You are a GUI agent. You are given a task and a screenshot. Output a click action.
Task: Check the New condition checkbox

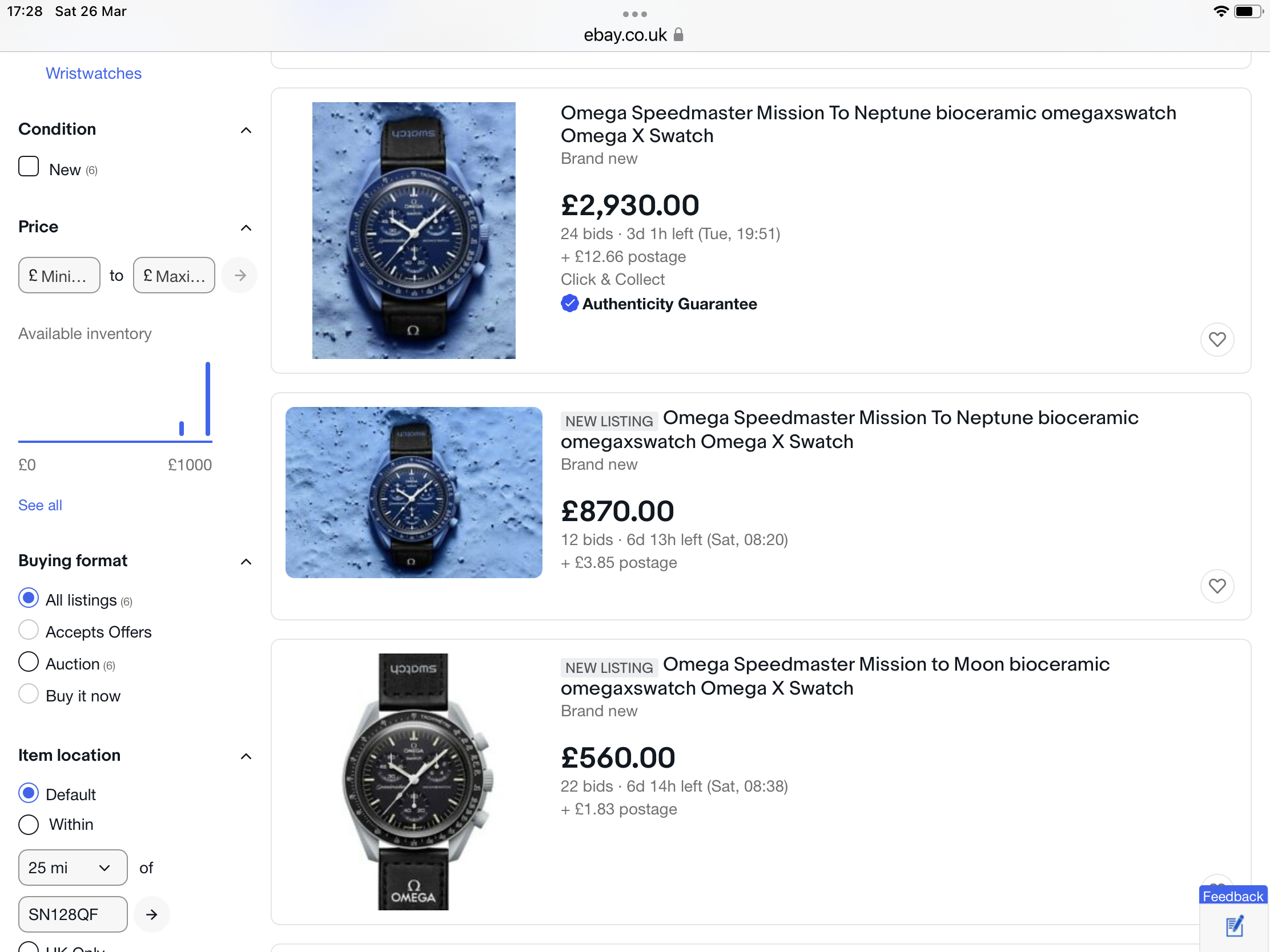click(29, 167)
